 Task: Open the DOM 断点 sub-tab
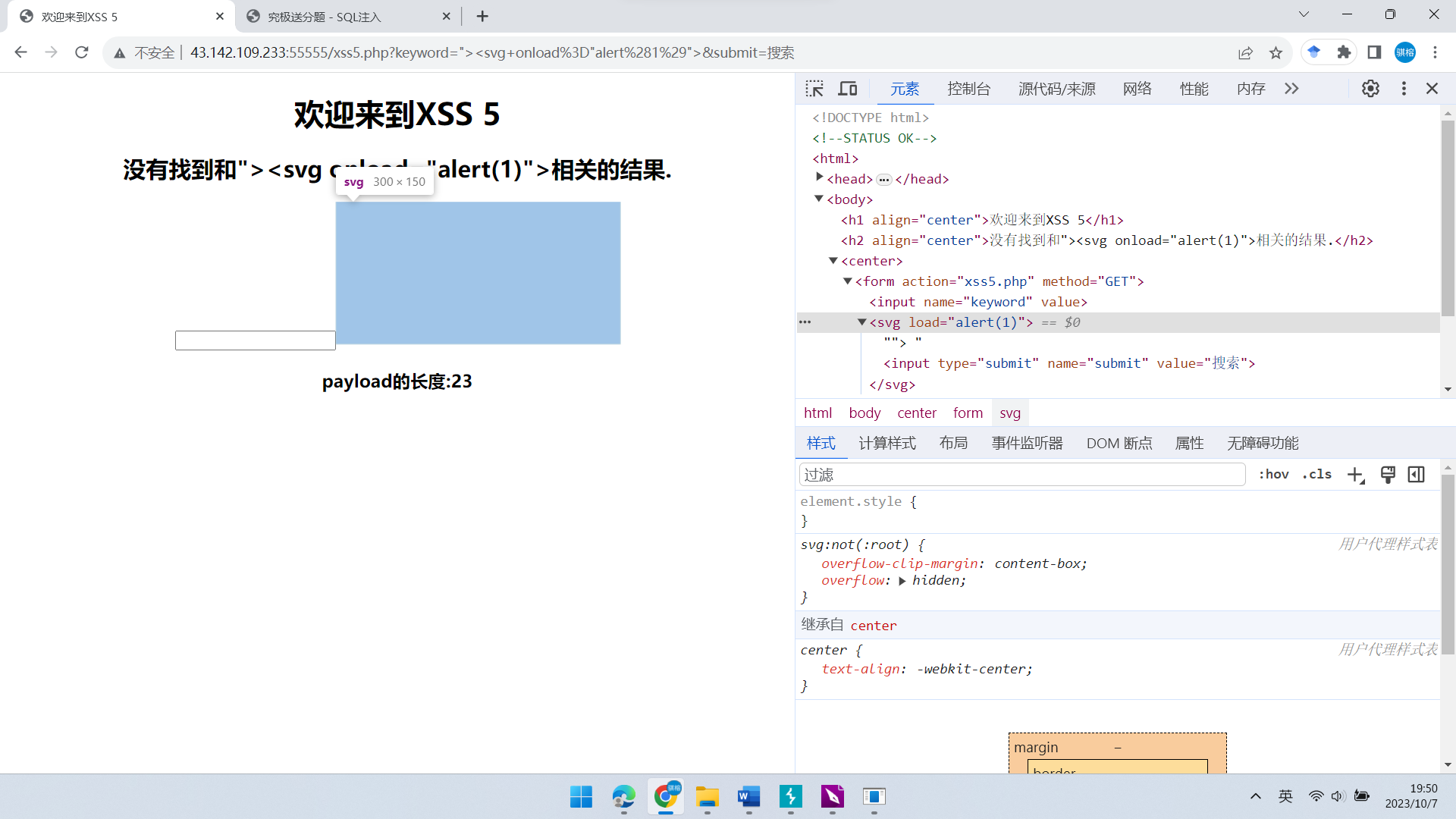pos(1119,443)
